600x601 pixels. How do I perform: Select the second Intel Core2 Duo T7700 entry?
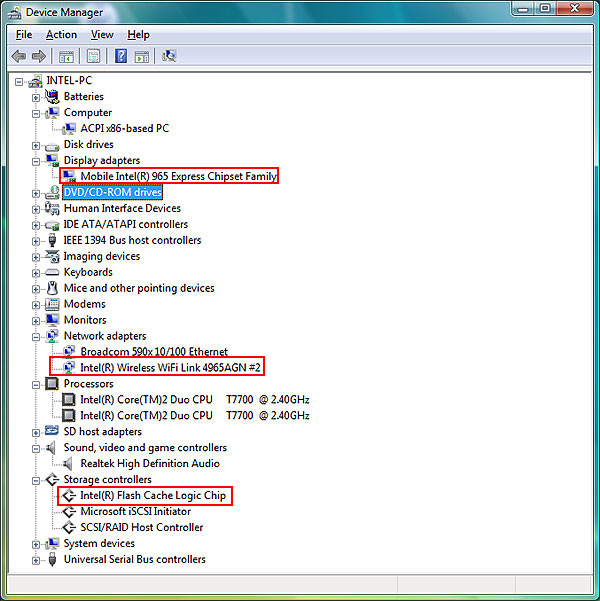click(195, 416)
